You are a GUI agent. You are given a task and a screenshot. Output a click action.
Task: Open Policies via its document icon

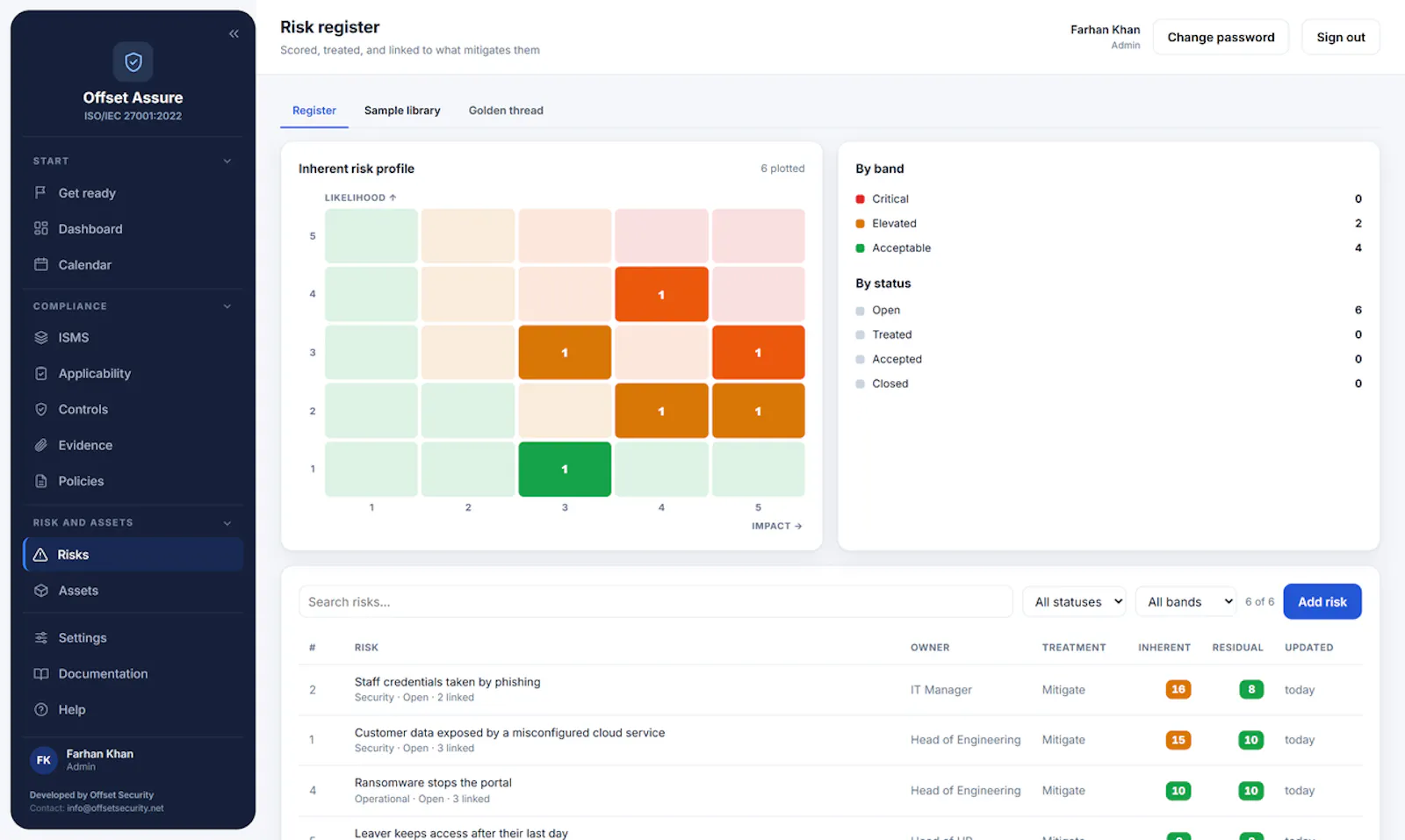tap(40, 481)
